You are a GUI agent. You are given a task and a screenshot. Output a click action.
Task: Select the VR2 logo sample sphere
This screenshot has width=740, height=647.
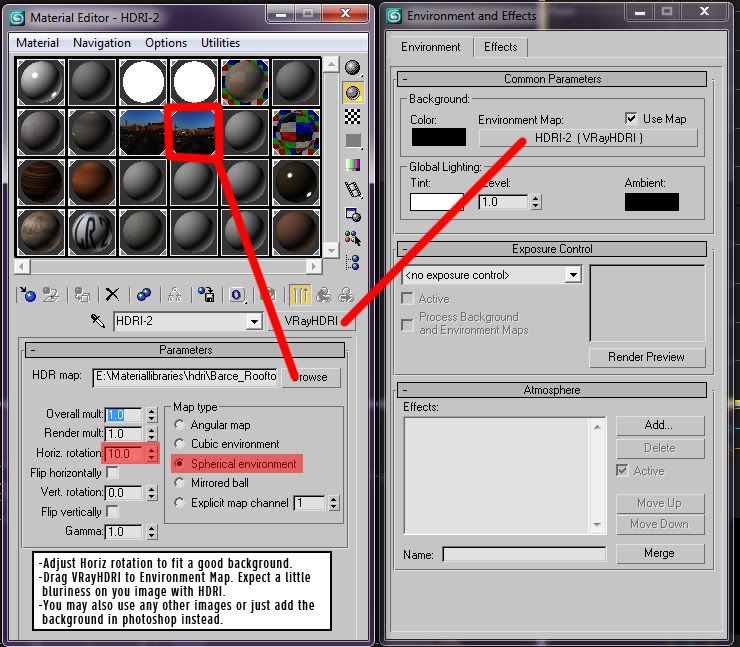pos(92,232)
